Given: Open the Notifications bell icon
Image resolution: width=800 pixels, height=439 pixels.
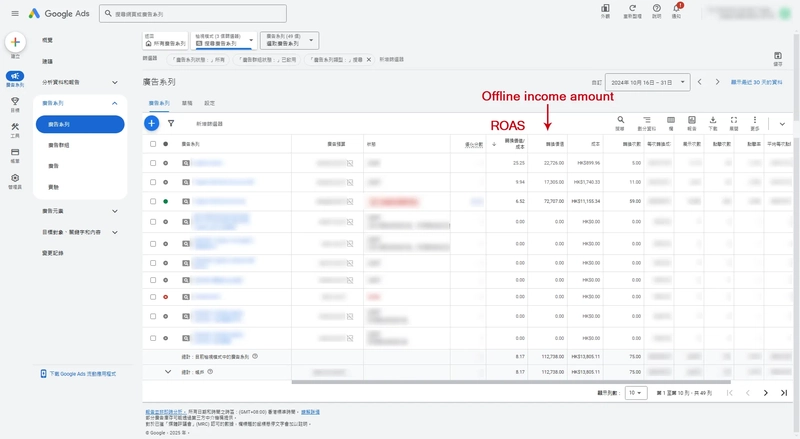Looking at the screenshot, I should click(677, 8).
